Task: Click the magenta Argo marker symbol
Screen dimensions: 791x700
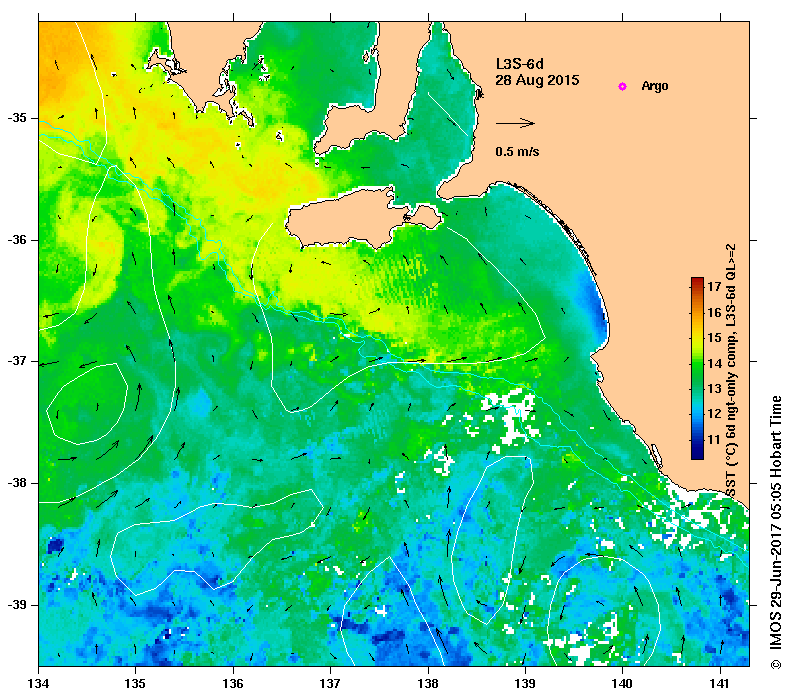Action: coord(623,86)
